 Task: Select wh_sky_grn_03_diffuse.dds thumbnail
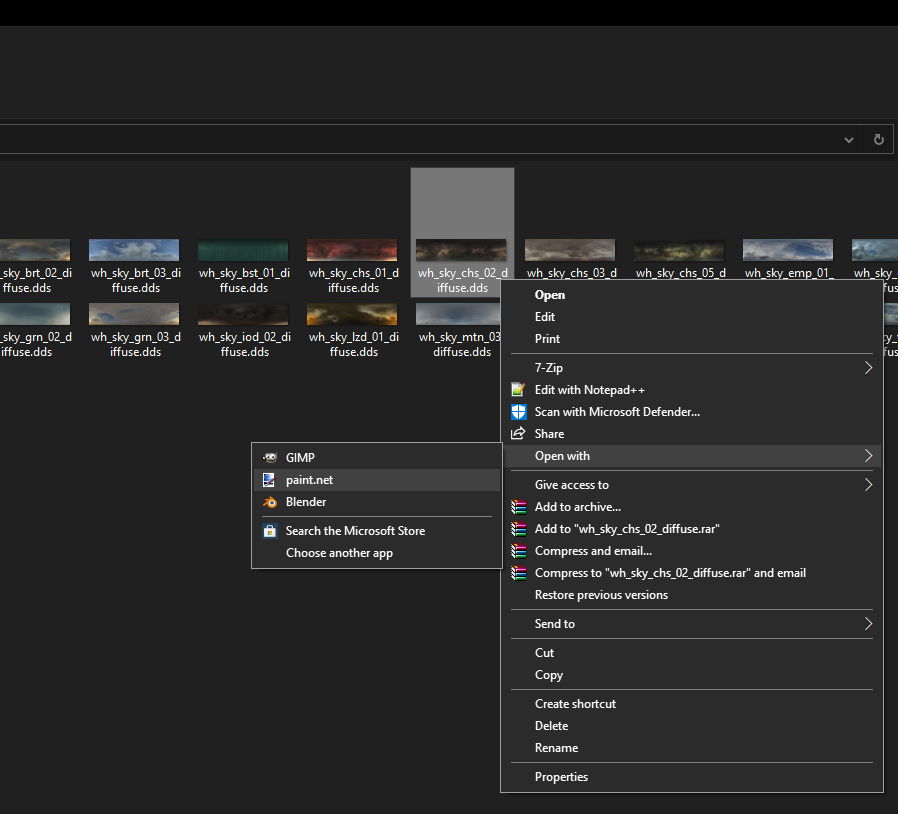click(134, 314)
